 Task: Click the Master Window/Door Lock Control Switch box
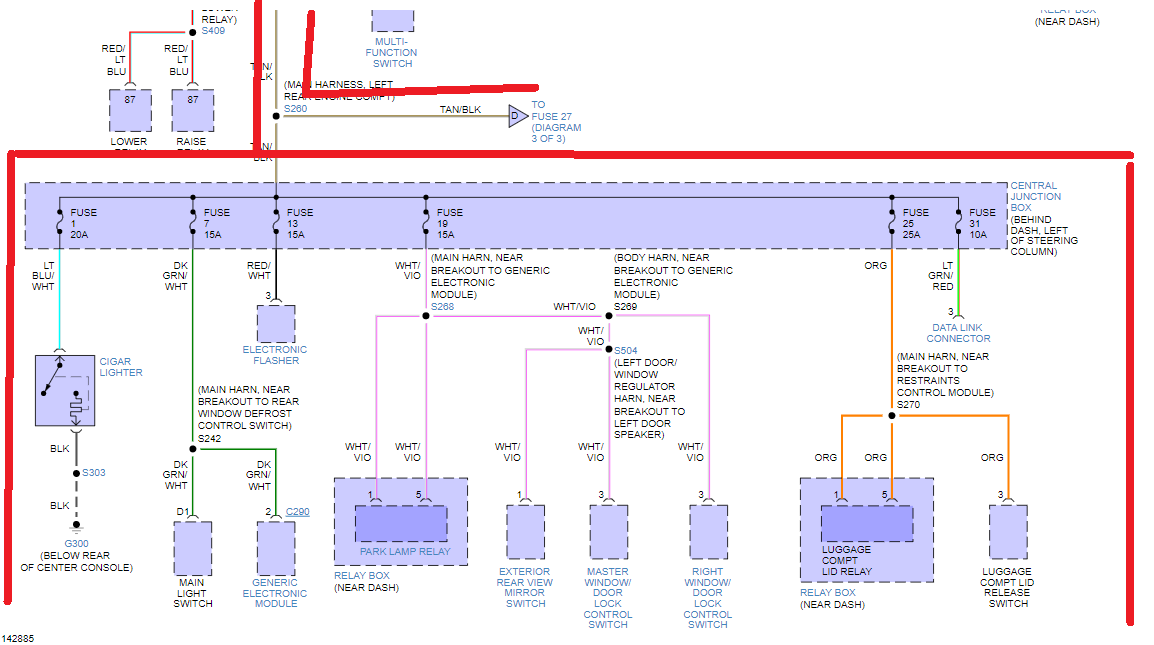608,532
